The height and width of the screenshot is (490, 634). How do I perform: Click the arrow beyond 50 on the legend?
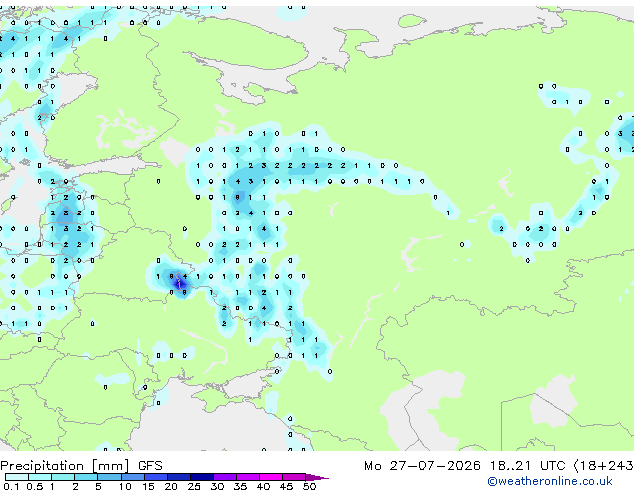(x=317, y=477)
